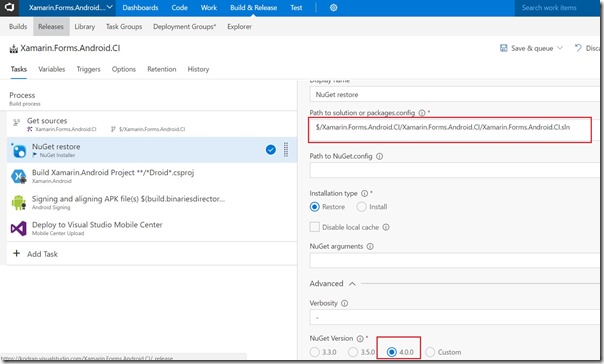Switch to the Variables tab

tap(52, 69)
